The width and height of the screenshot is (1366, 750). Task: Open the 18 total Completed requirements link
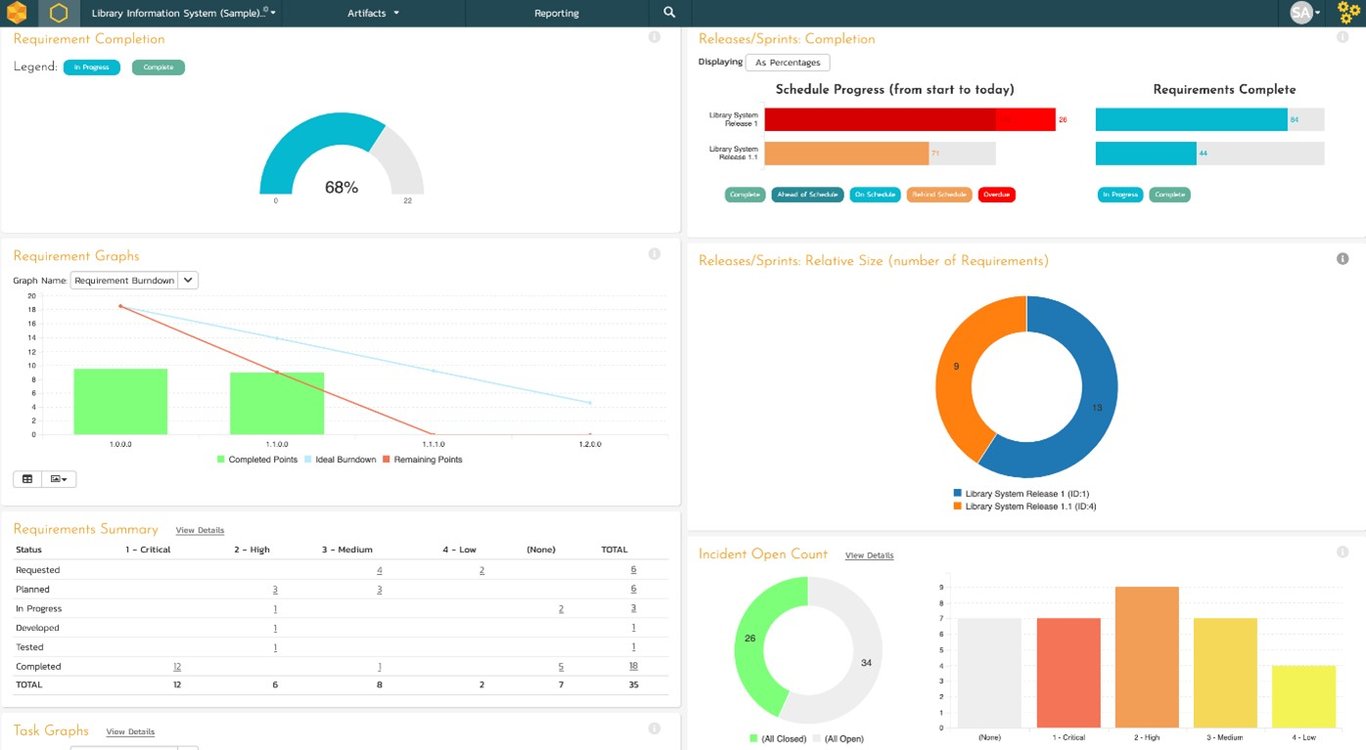(x=633, y=666)
